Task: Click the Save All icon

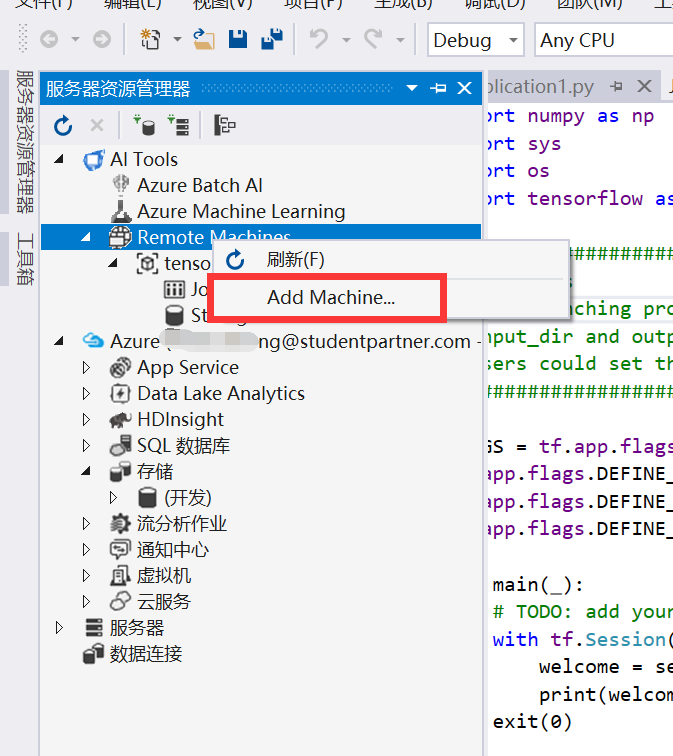Action: 272,39
